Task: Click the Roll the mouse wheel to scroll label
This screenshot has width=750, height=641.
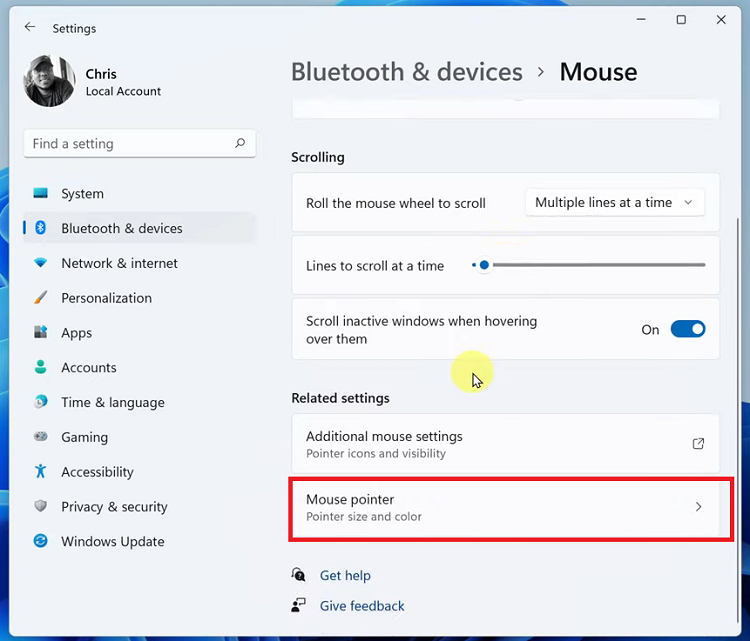Action: pos(396,203)
